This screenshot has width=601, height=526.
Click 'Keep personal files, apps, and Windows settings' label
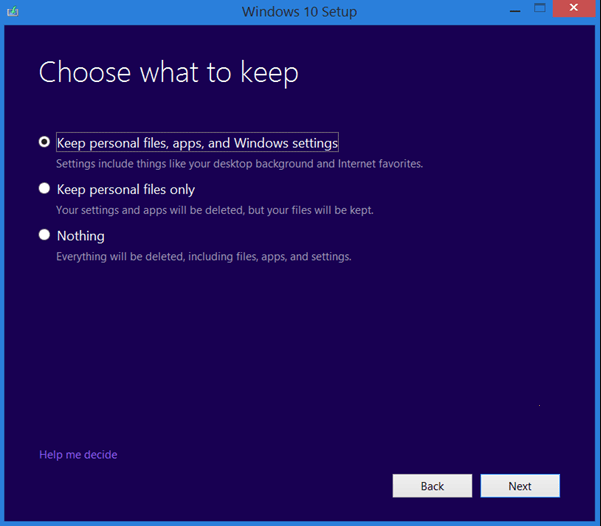pos(197,143)
